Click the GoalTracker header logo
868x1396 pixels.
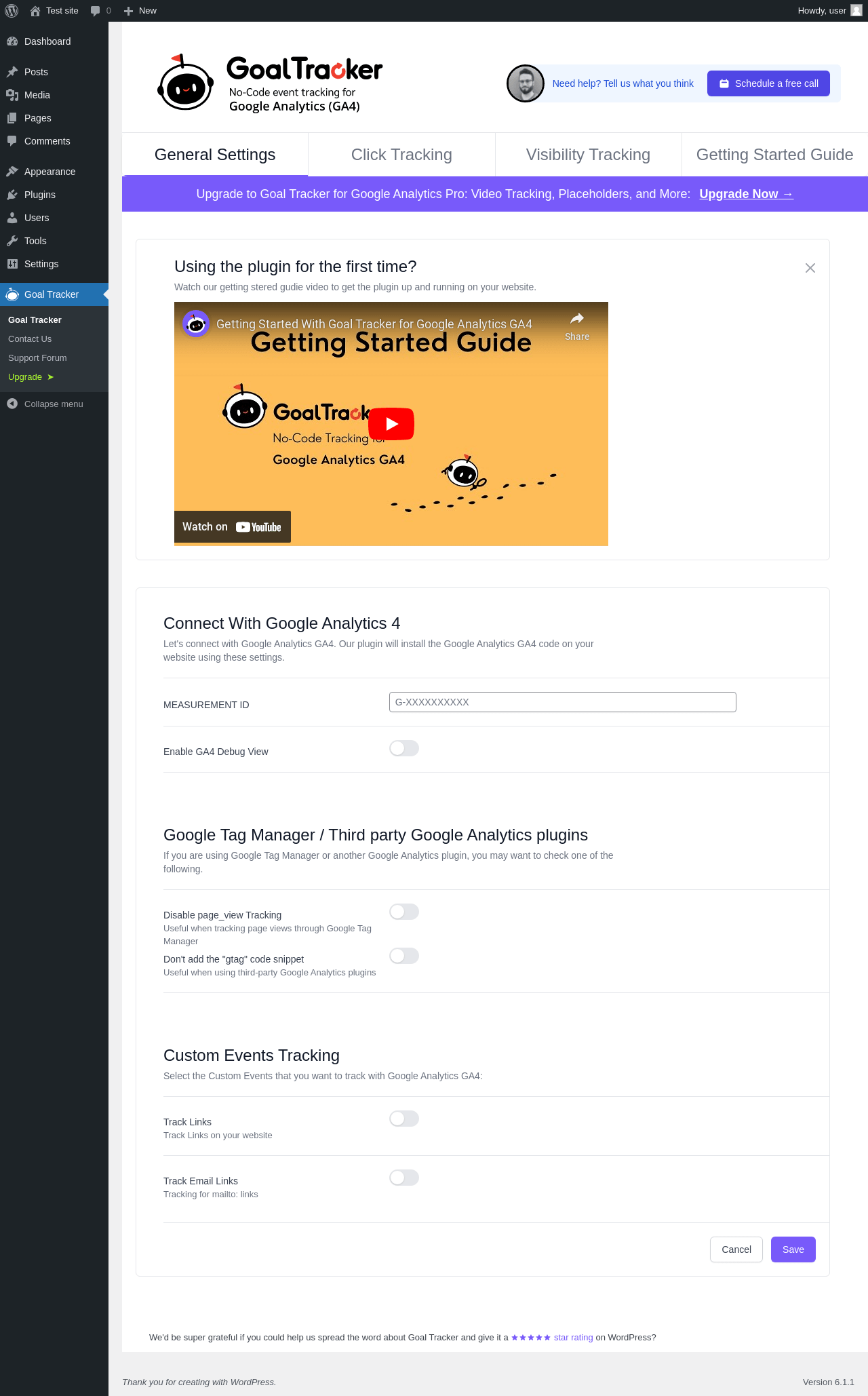(x=270, y=83)
